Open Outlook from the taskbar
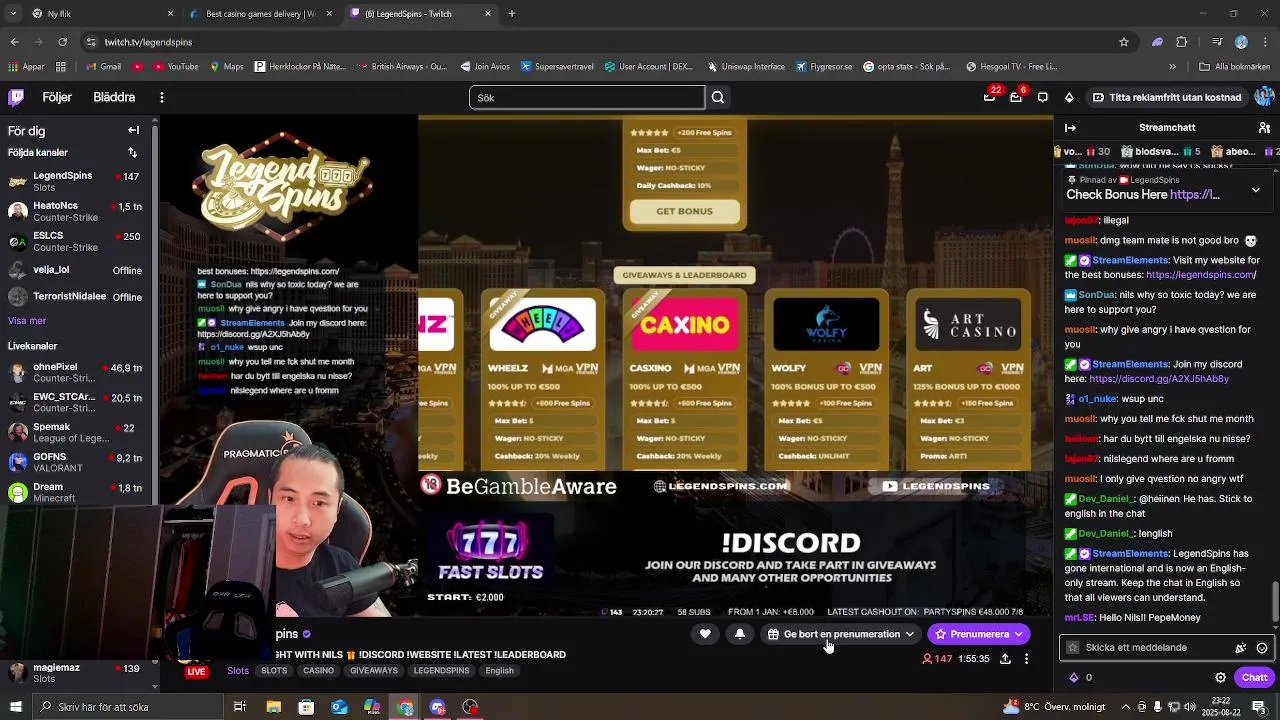 pos(339,707)
